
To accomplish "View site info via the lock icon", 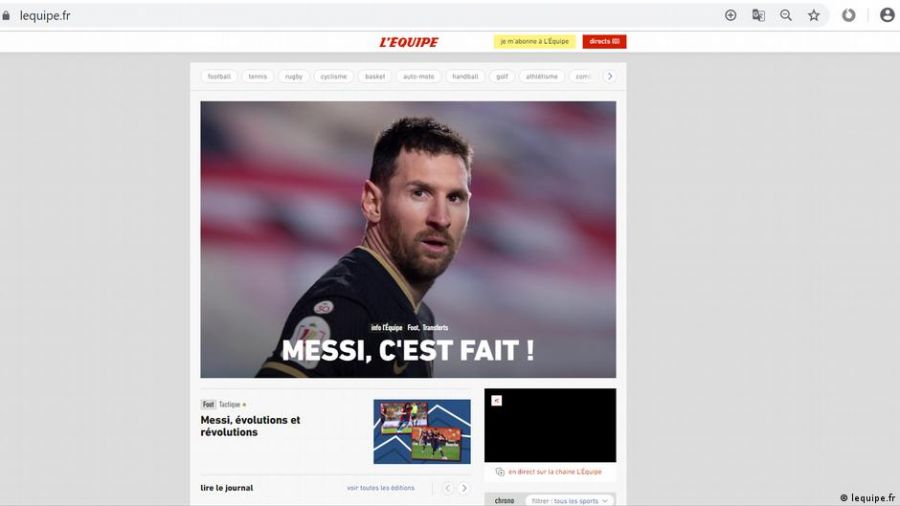I will click(x=6, y=15).
